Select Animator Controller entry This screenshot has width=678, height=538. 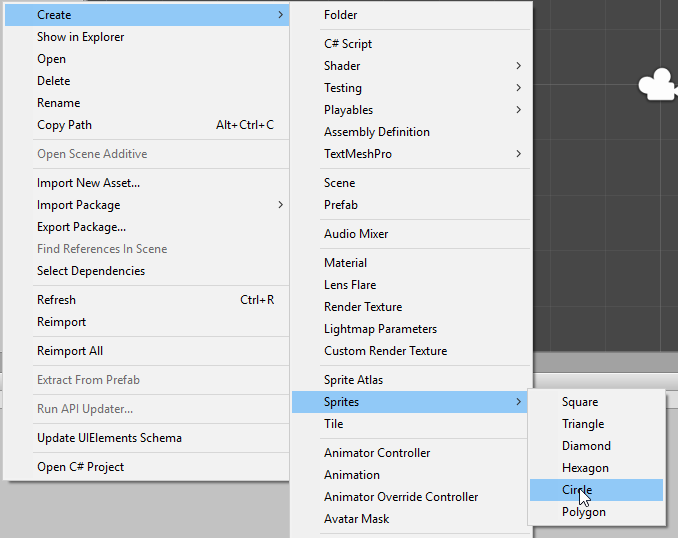(x=377, y=453)
